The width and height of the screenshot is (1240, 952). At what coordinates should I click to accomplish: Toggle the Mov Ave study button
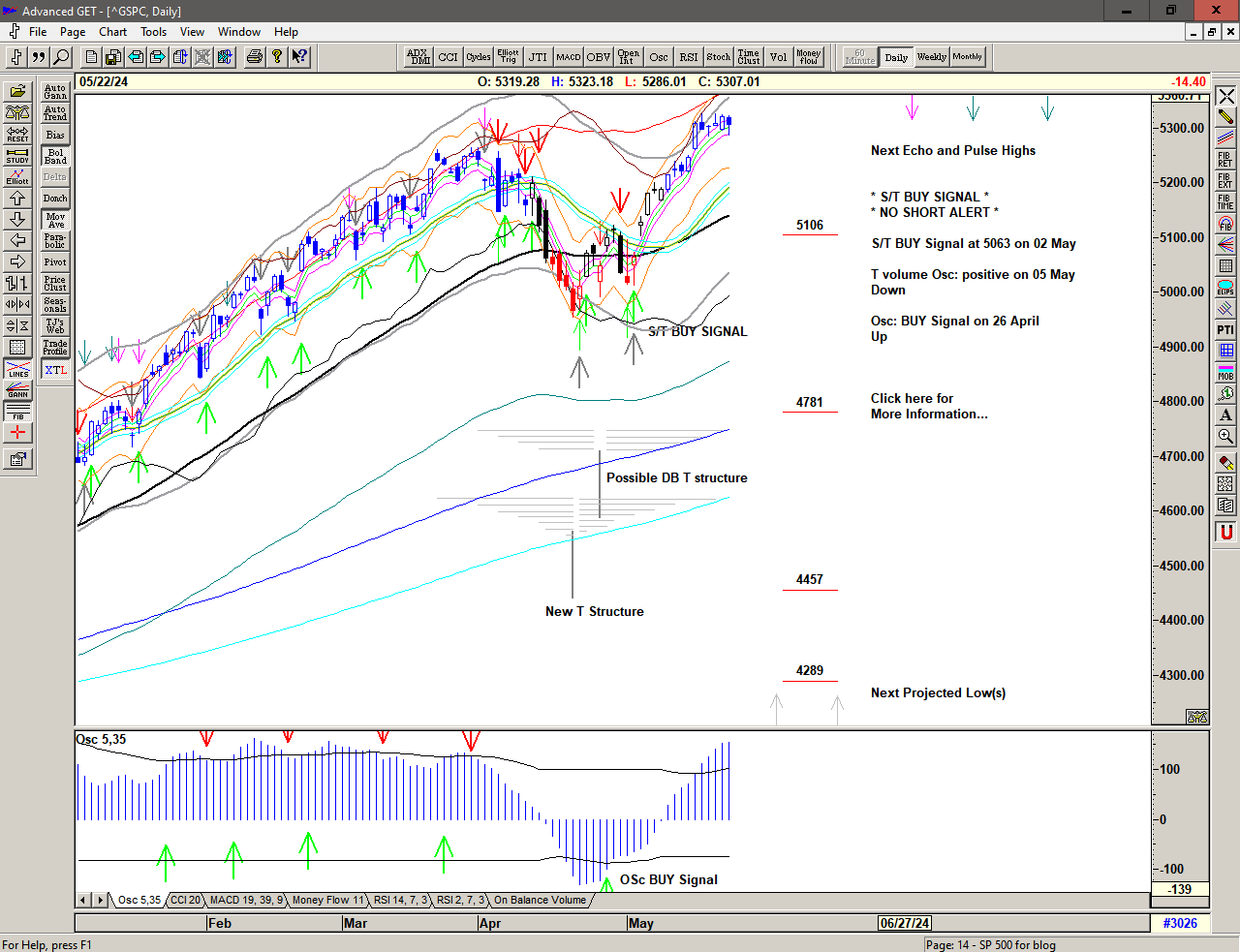pyautogui.click(x=55, y=220)
